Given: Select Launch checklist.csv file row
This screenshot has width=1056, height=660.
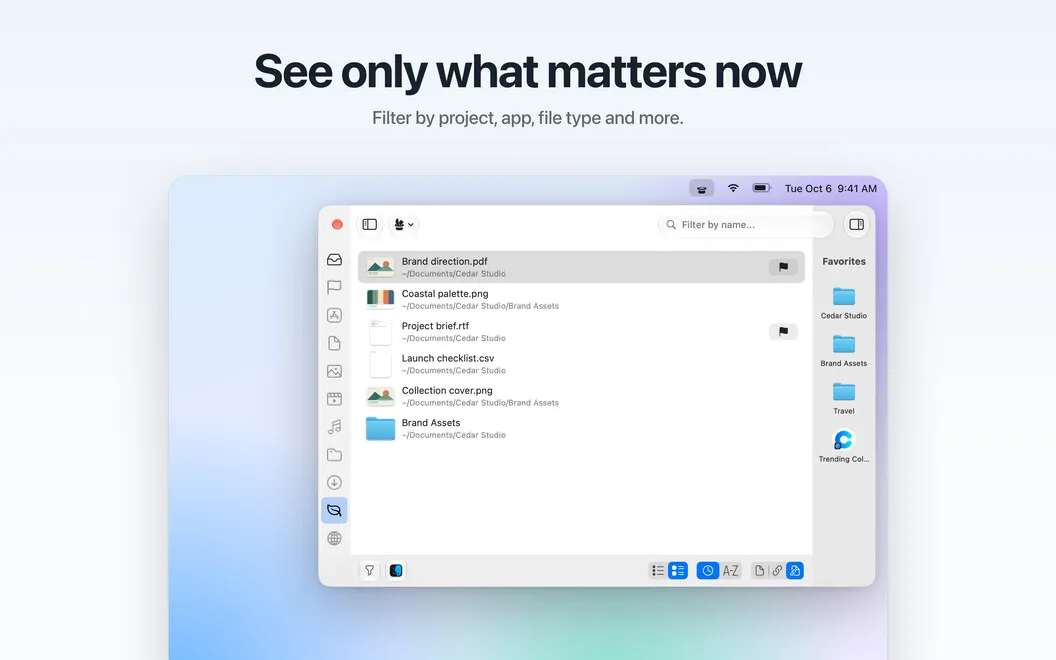Looking at the screenshot, I should coord(581,364).
